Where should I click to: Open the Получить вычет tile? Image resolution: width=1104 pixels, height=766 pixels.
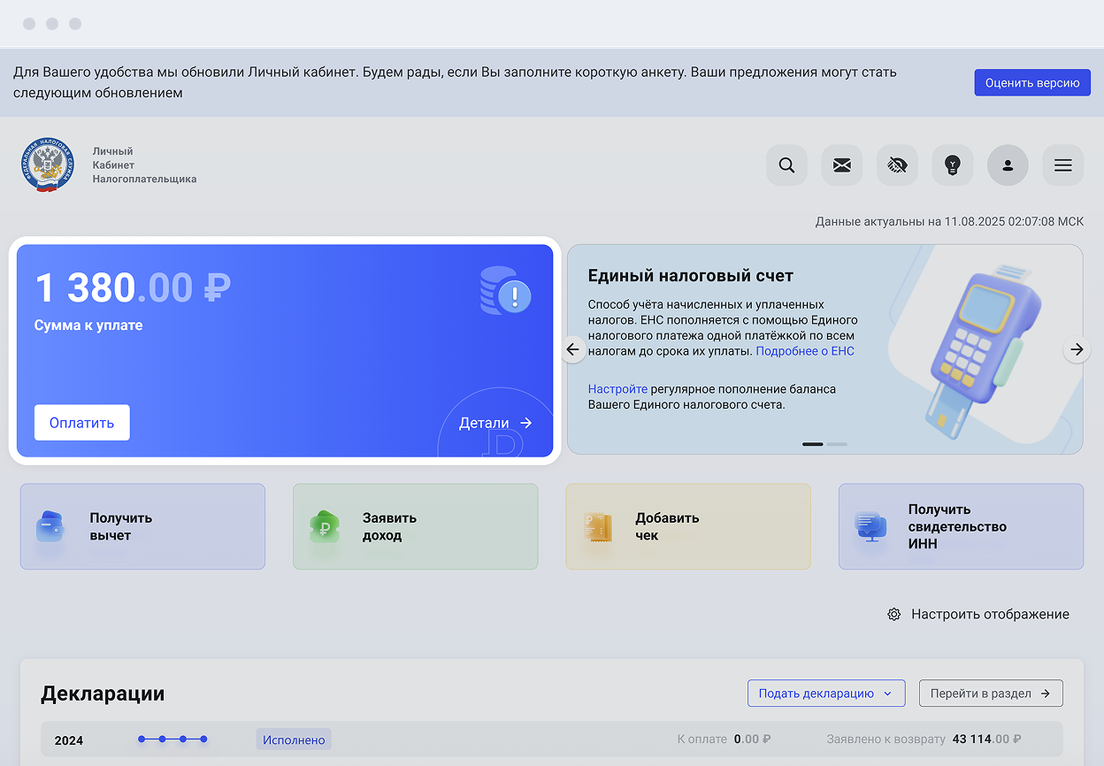pos(142,527)
